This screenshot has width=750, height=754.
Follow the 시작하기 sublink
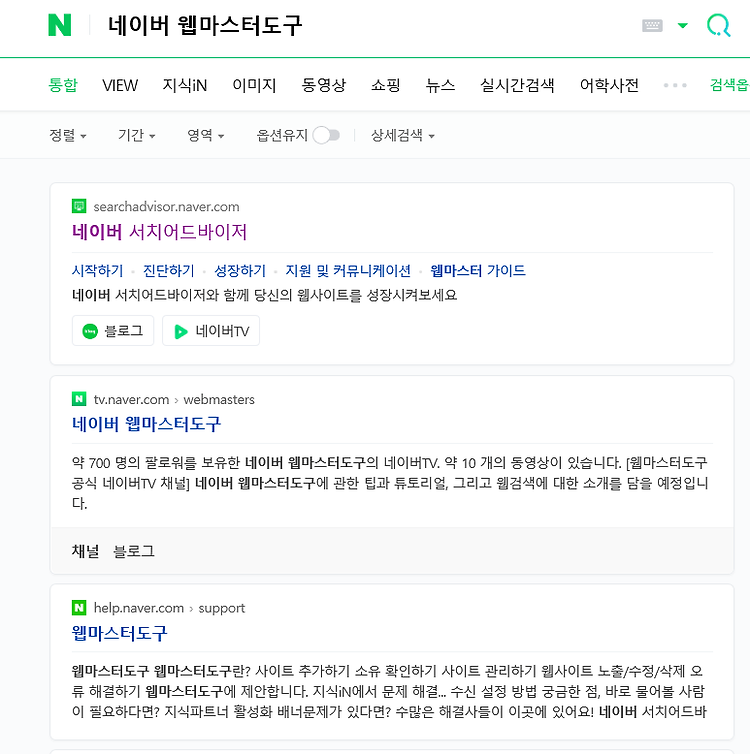(98, 271)
